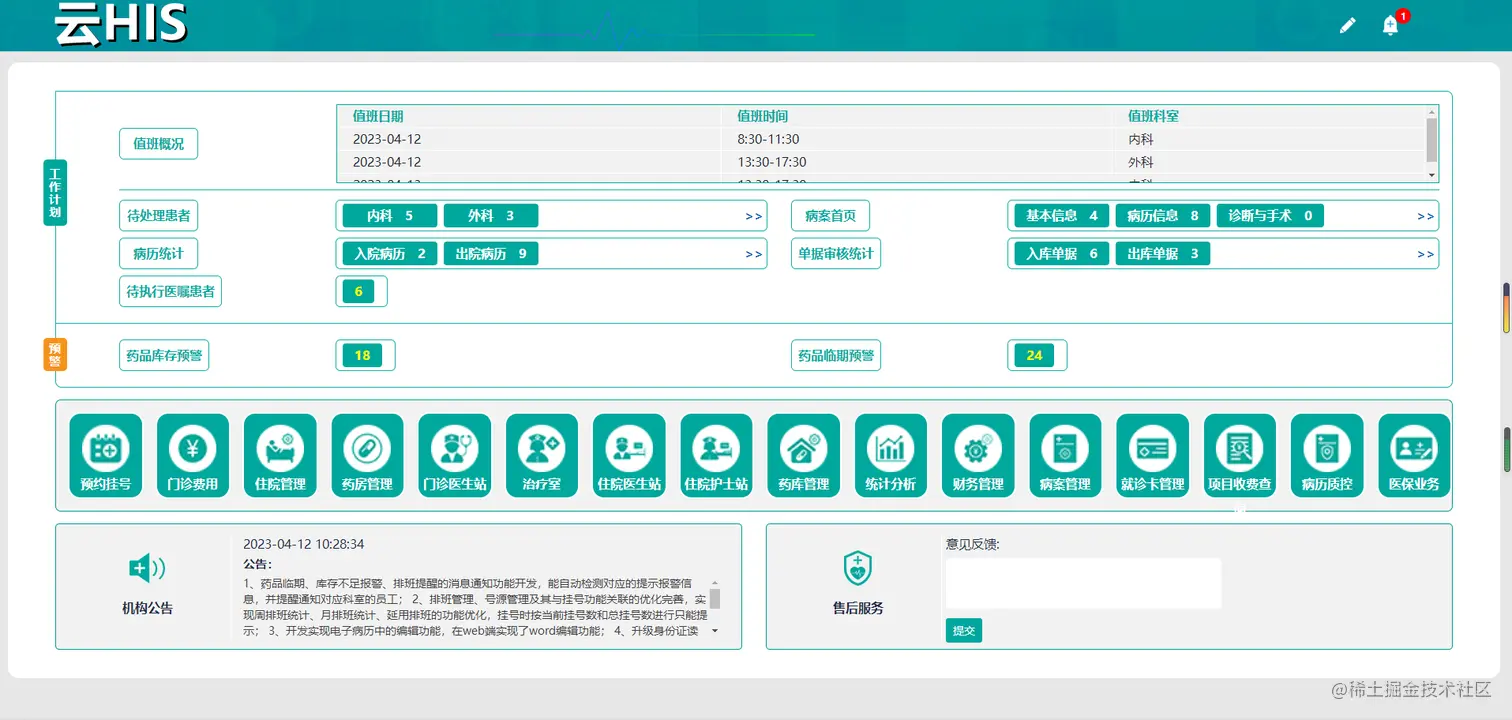Open the 出院病历 9 tag
This screenshot has height=720, width=1512.
[x=491, y=254]
